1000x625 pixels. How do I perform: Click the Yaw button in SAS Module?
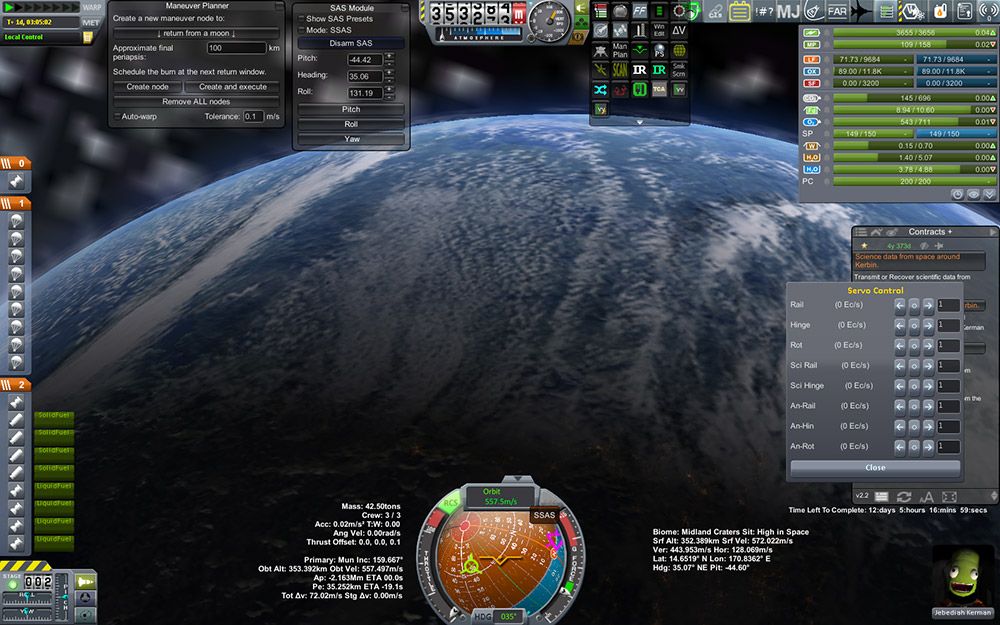pyautogui.click(x=351, y=138)
